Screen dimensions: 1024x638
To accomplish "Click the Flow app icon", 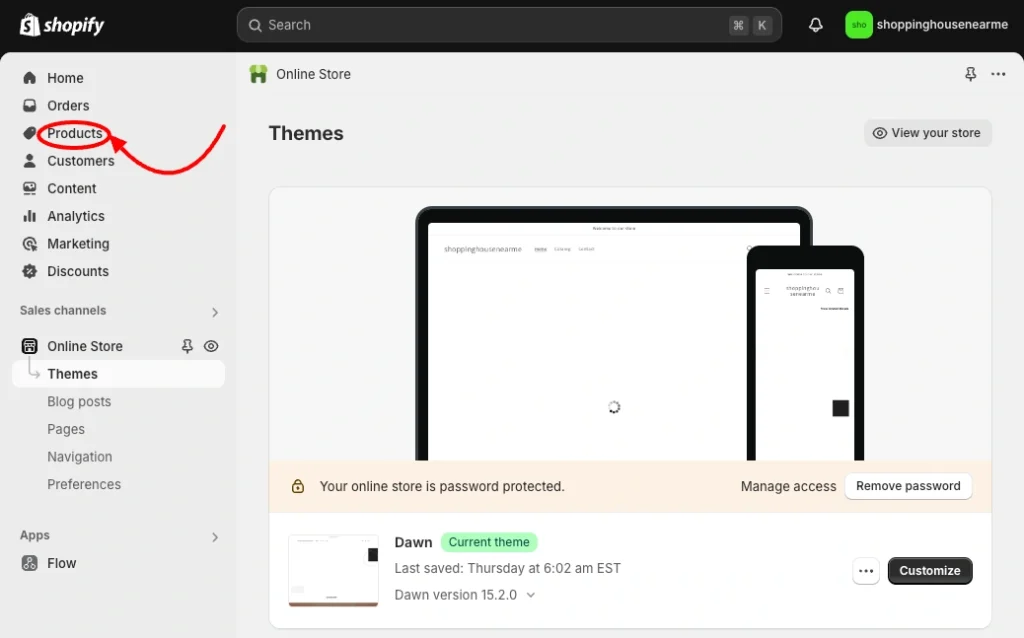I will click(x=29, y=563).
